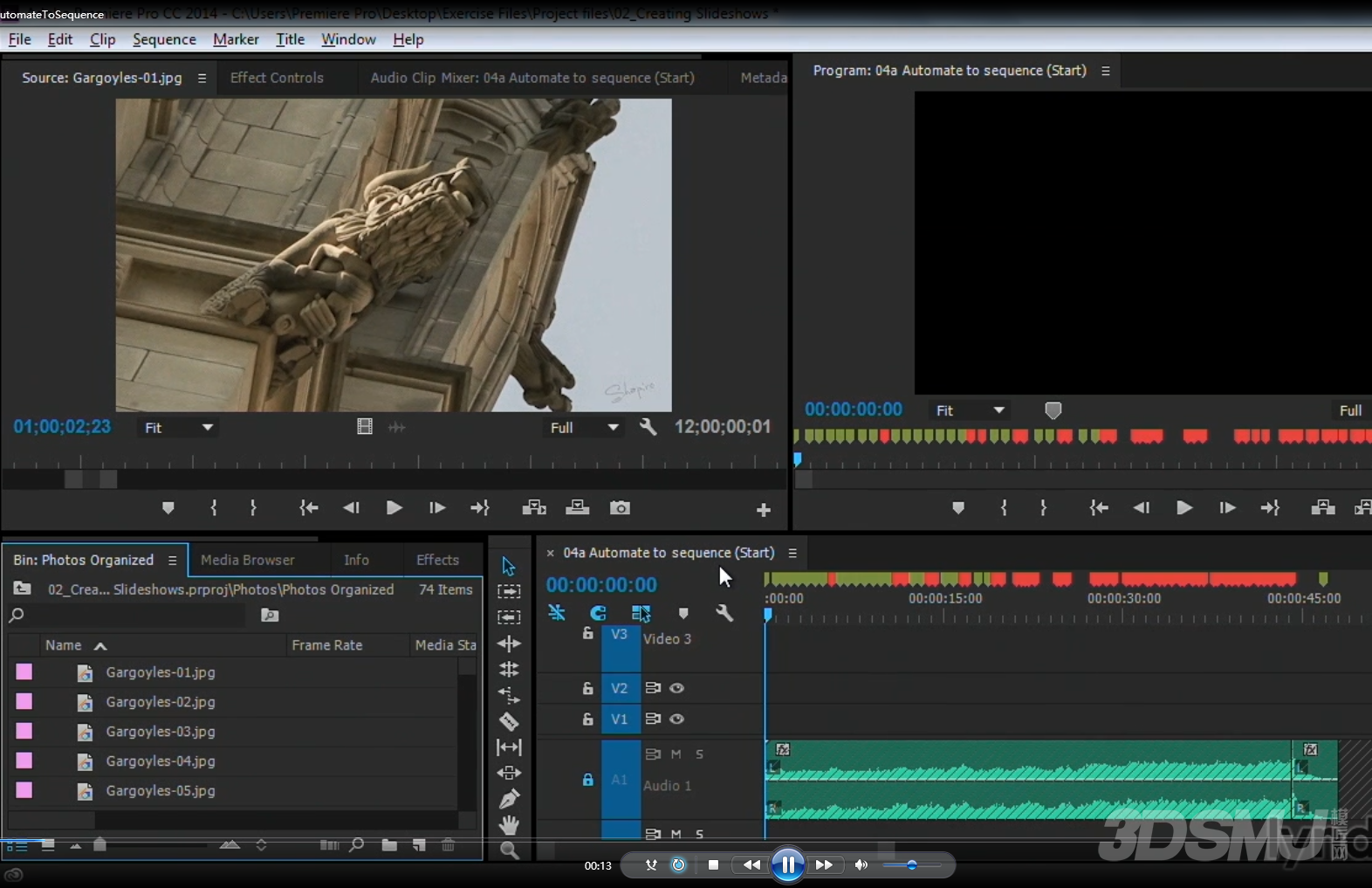Switch to Media Browser tab
This screenshot has height=888, width=1372.
click(248, 560)
